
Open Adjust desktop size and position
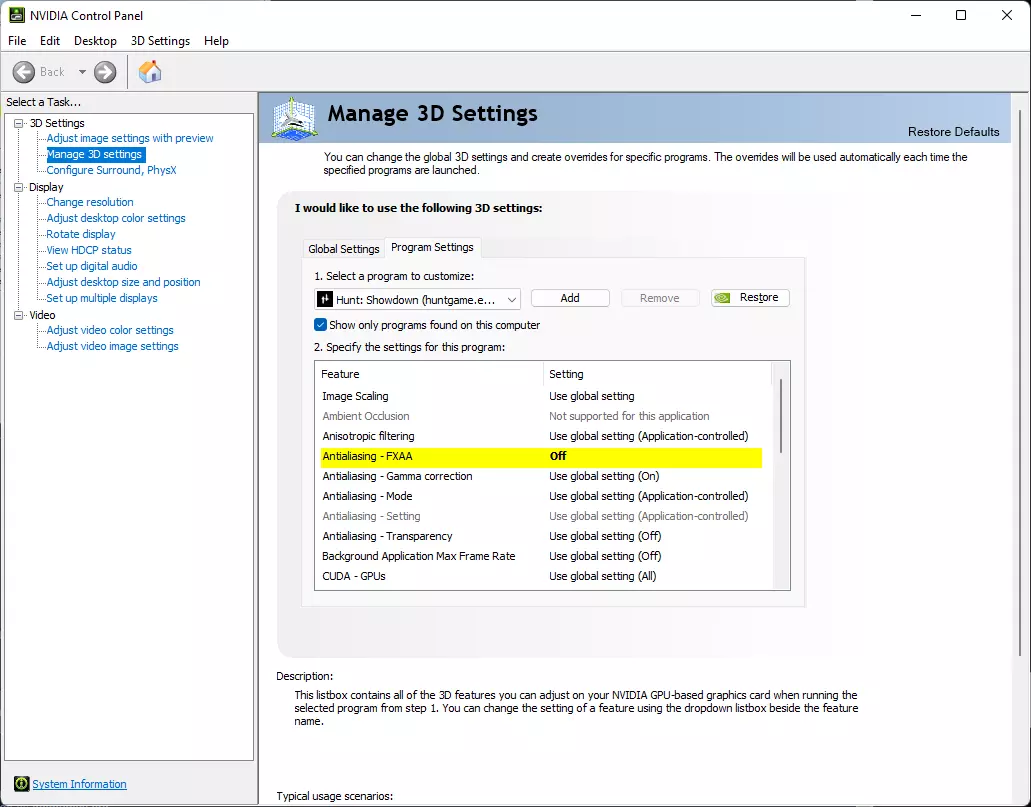(x=123, y=282)
